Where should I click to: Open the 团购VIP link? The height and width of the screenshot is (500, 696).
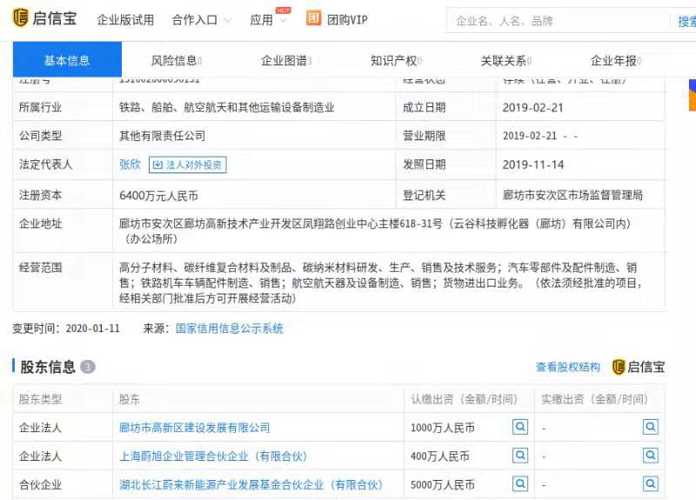[347, 20]
